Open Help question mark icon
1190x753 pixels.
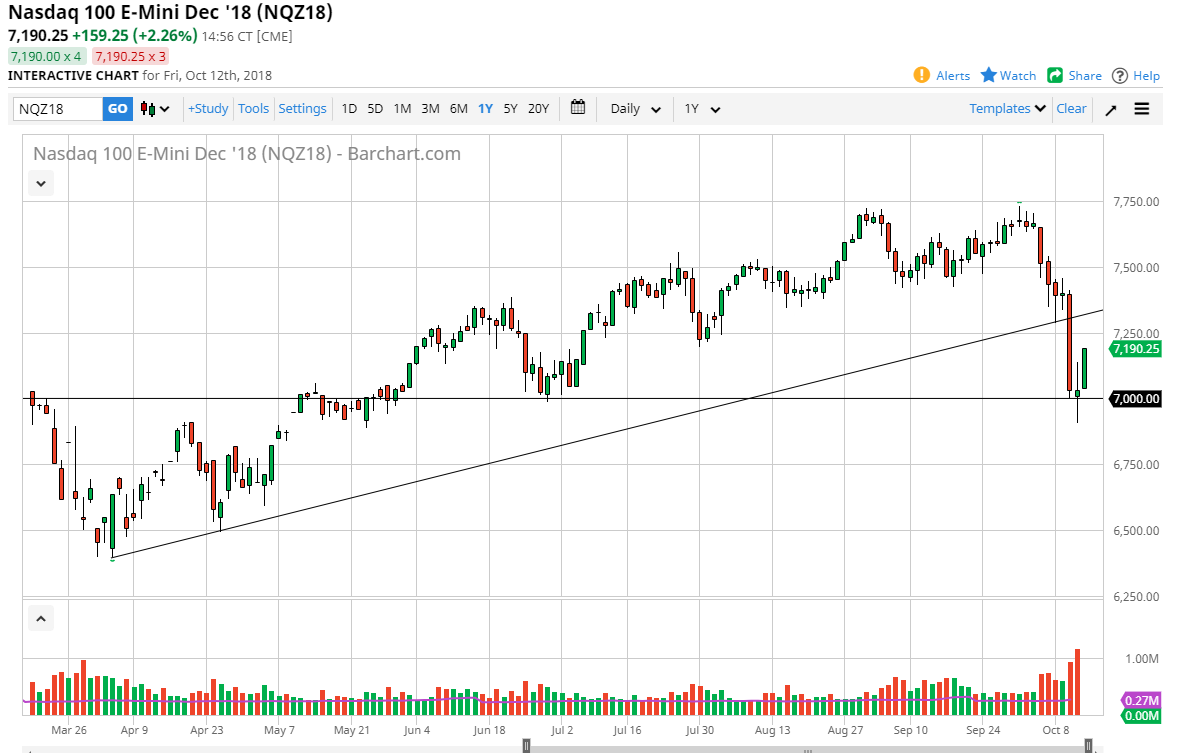coord(1120,75)
